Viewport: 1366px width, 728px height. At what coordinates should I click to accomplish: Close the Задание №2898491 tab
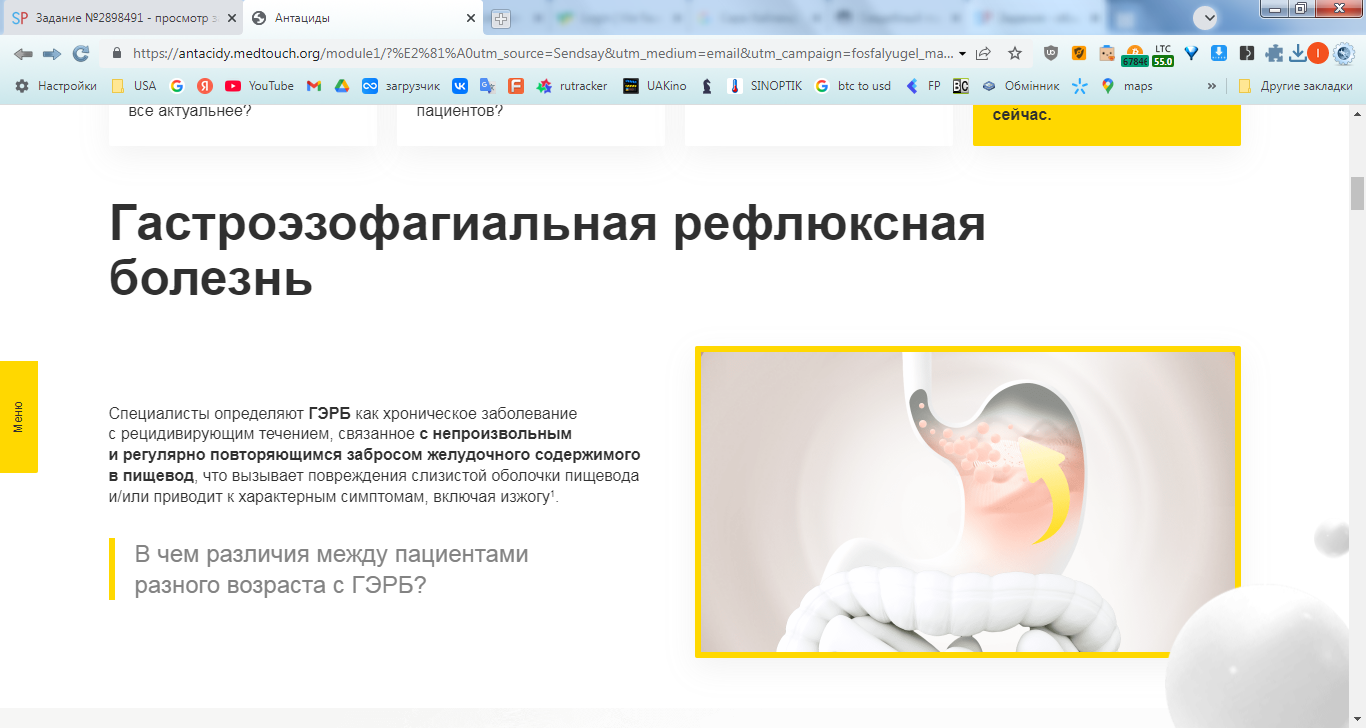point(231,18)
